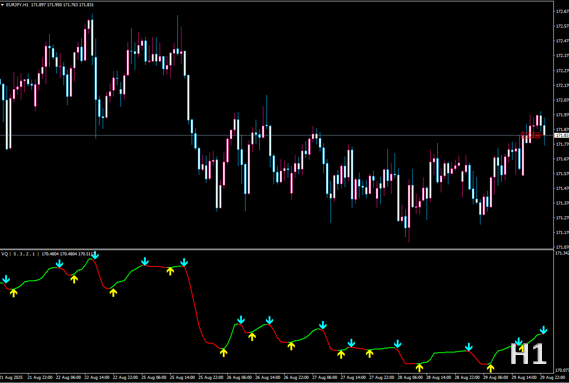569x383 pixels.
Task: Click the leftmost yellow buy arrow
Action: [13, 293]
